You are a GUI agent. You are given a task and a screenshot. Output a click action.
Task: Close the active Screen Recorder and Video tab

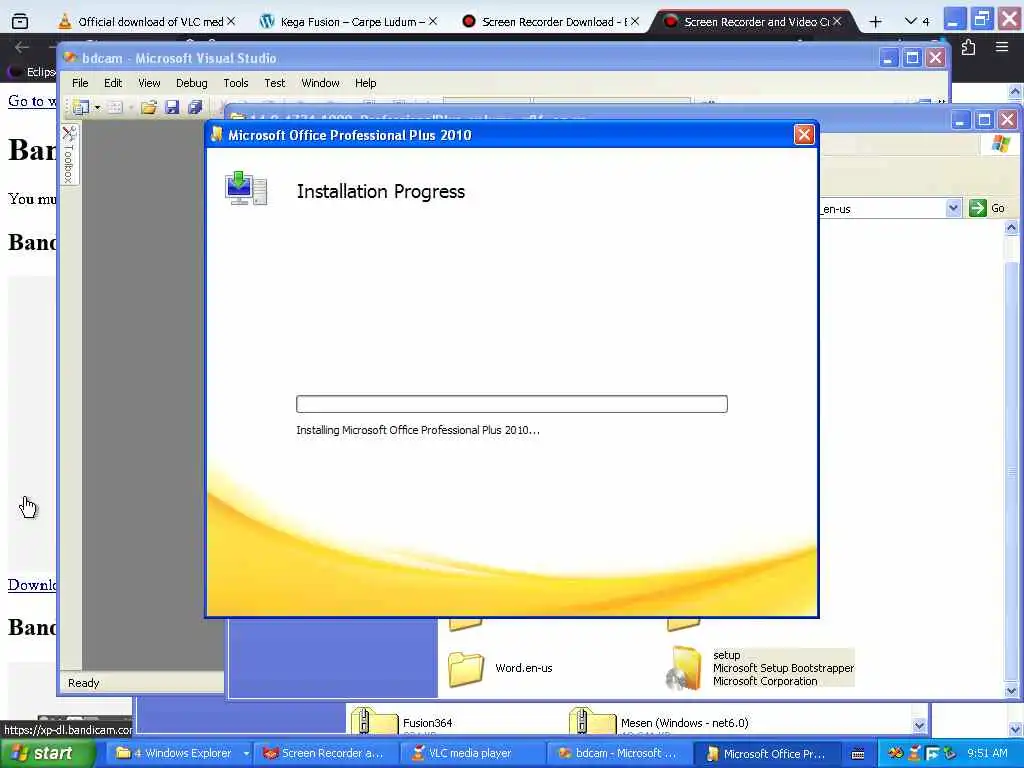[837, 22]
